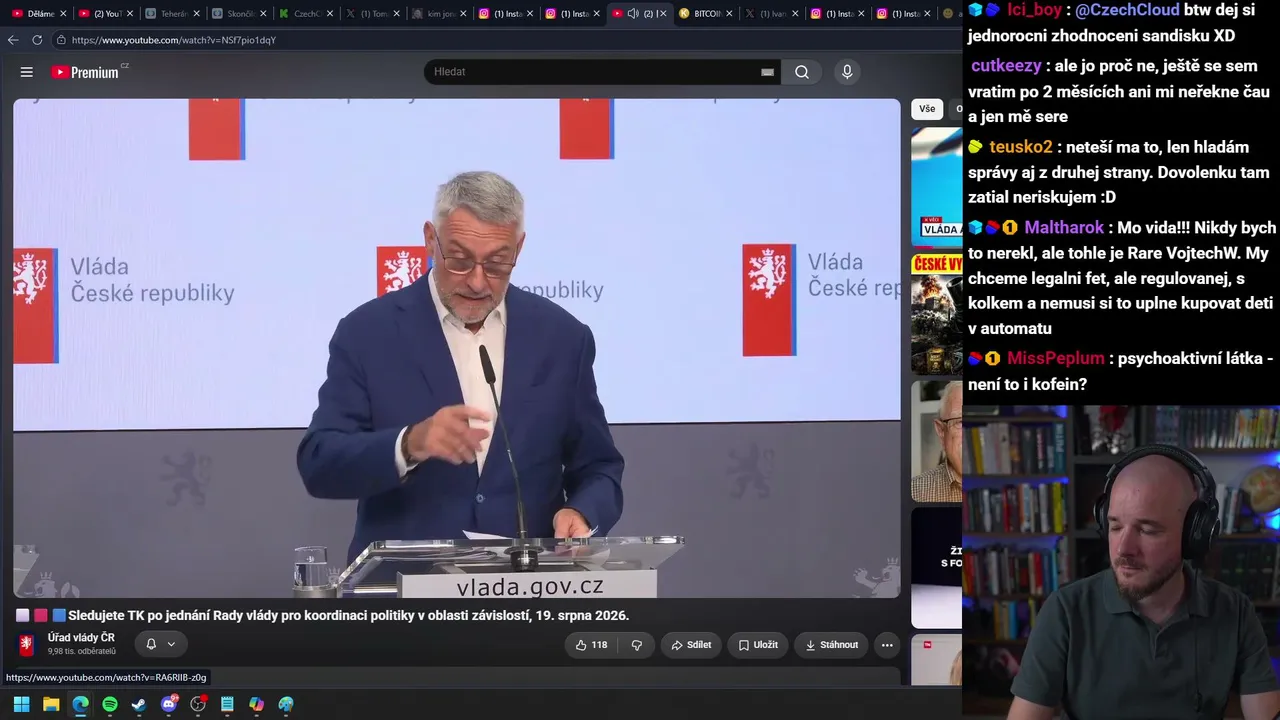
Task: Open the Windows Start menu
Action: tap(21, 704)
